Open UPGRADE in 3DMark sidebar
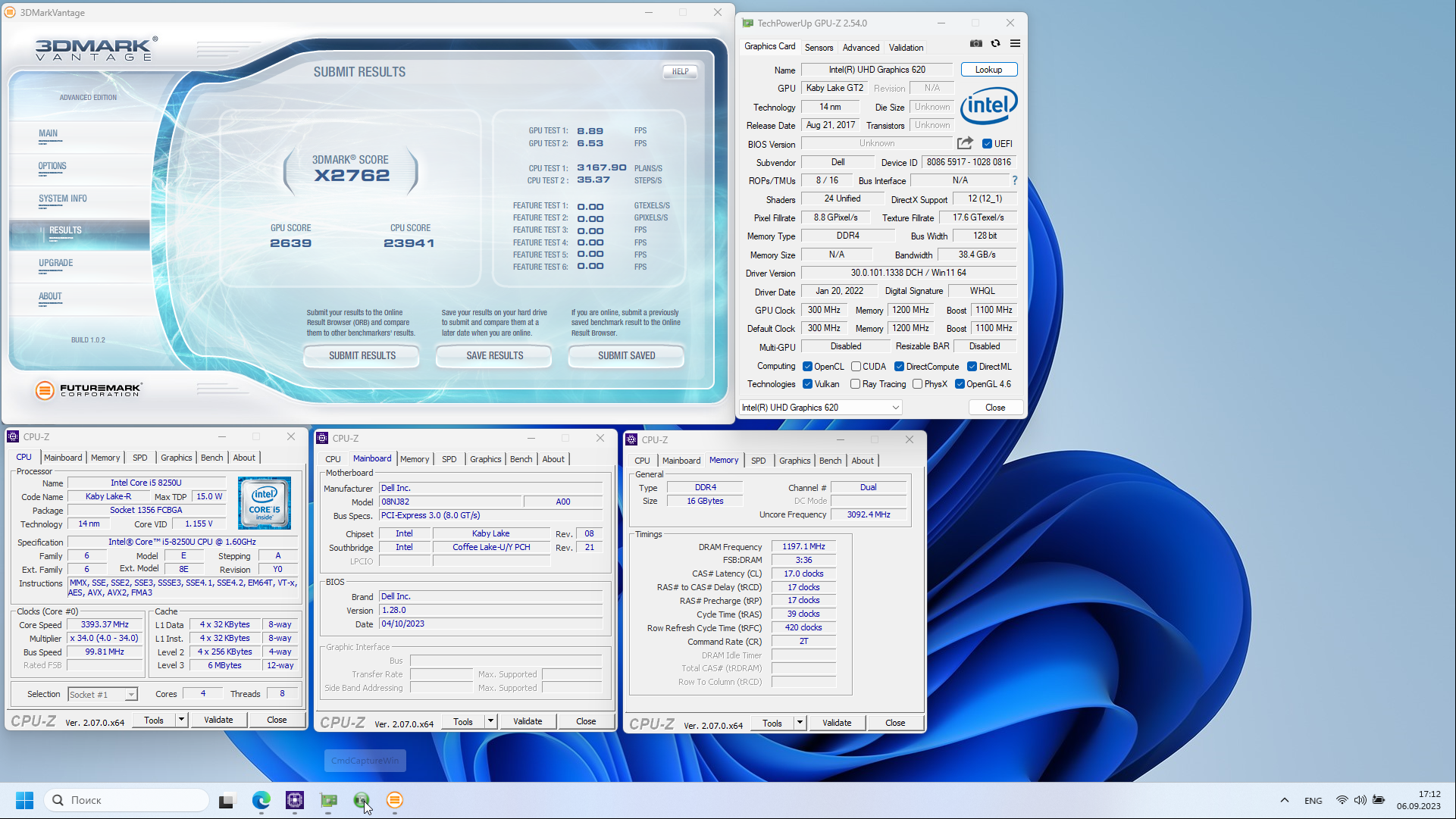Viewport: 1456px width, 819px height. coord(56,263)
